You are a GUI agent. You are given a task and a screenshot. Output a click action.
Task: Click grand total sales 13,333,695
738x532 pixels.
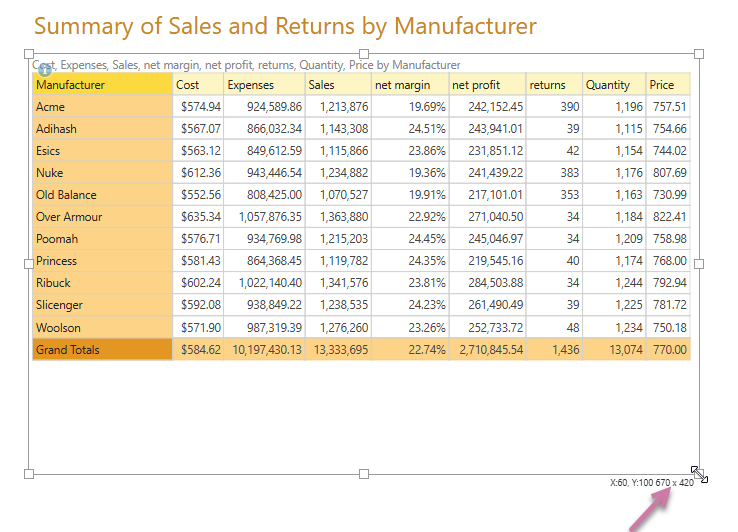(341, 350)
